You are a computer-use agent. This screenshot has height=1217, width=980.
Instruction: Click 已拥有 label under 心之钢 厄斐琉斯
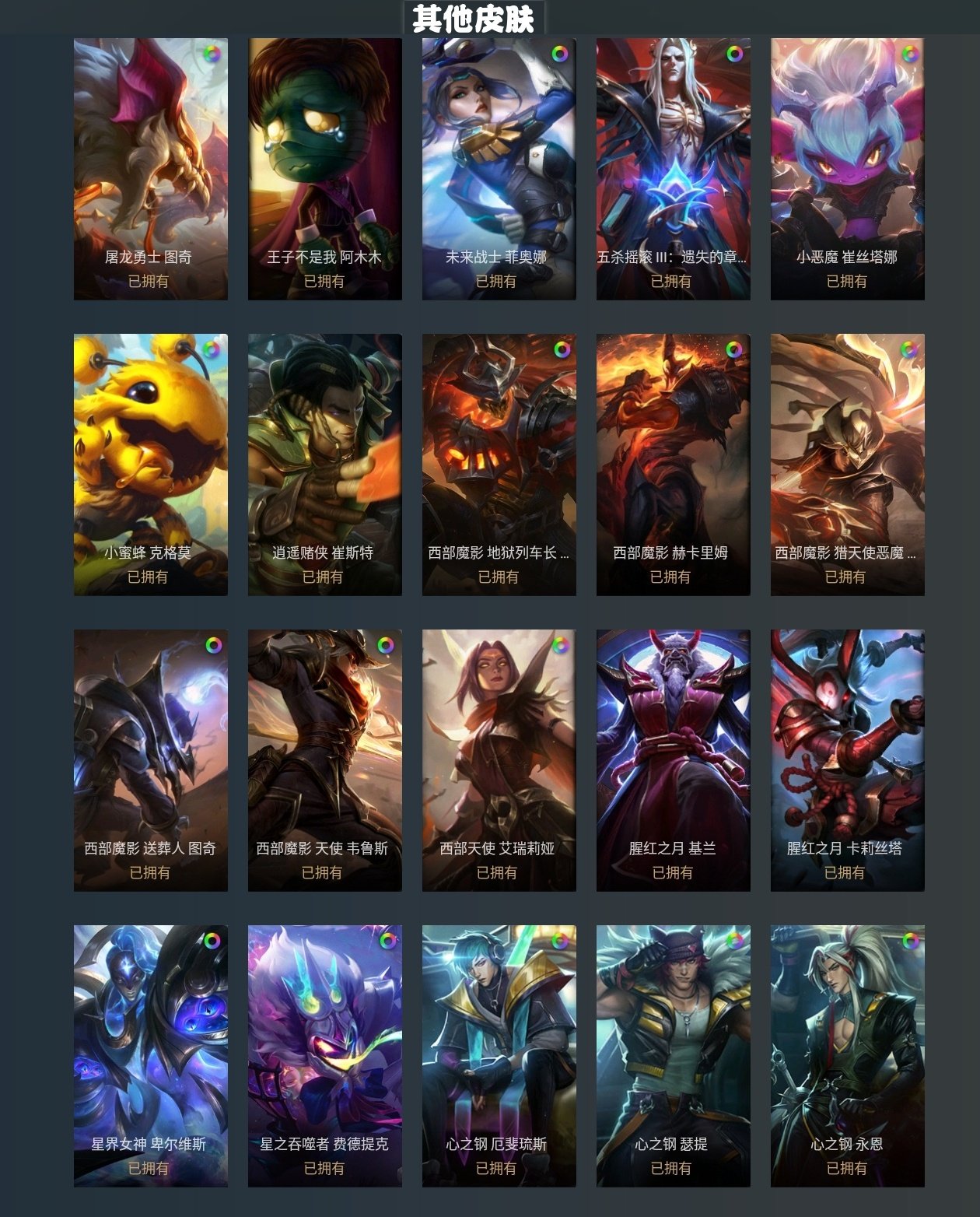tap(496, 1168)
